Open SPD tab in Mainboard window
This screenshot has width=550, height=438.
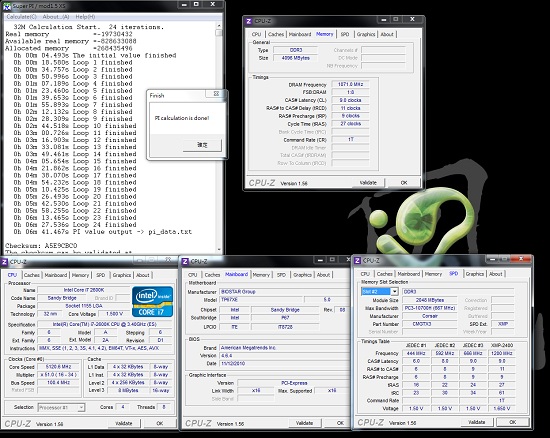point(281,275)
